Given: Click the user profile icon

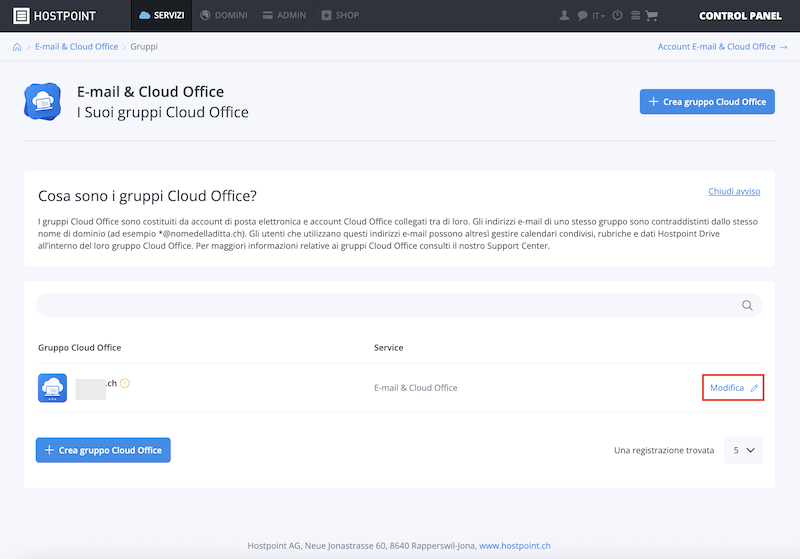Looking at the screenshot, I should 564,15.
